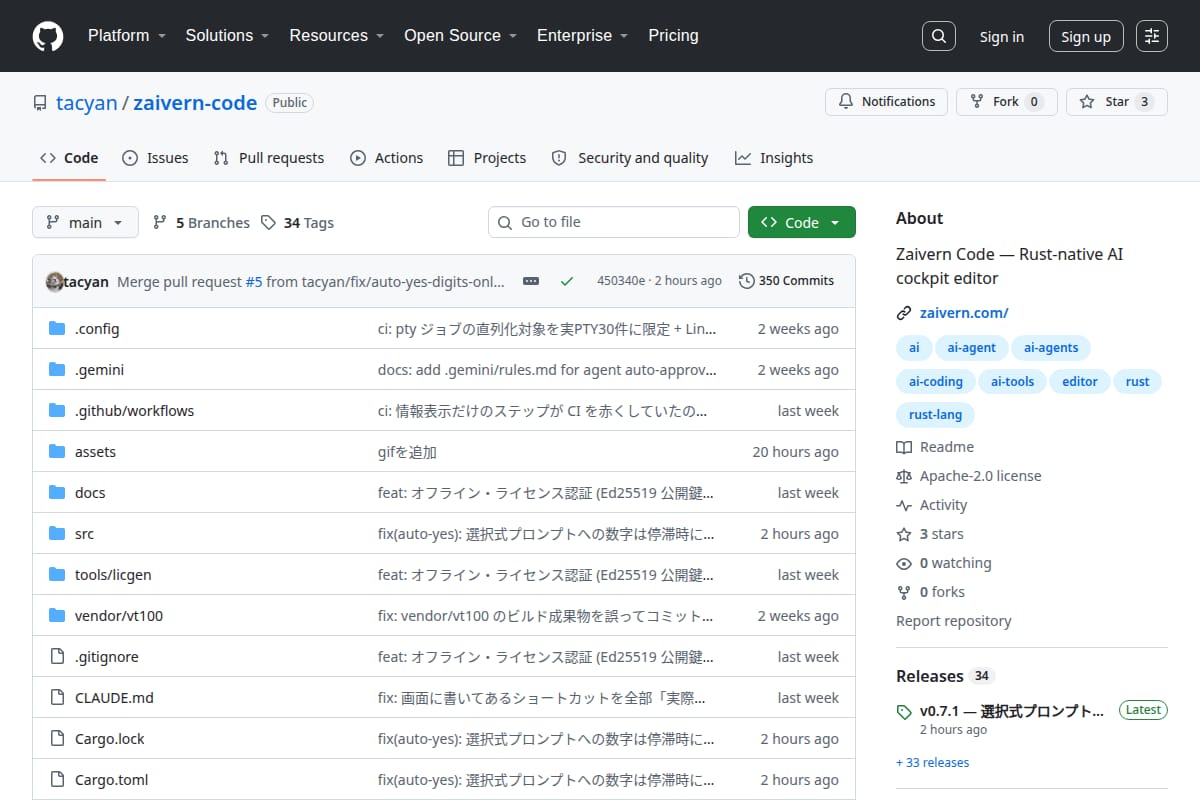Image resolution: width=1200 pixels, height=800 pixels.
Task: Expand the Platform menu
Action: [x=126, y=36]
